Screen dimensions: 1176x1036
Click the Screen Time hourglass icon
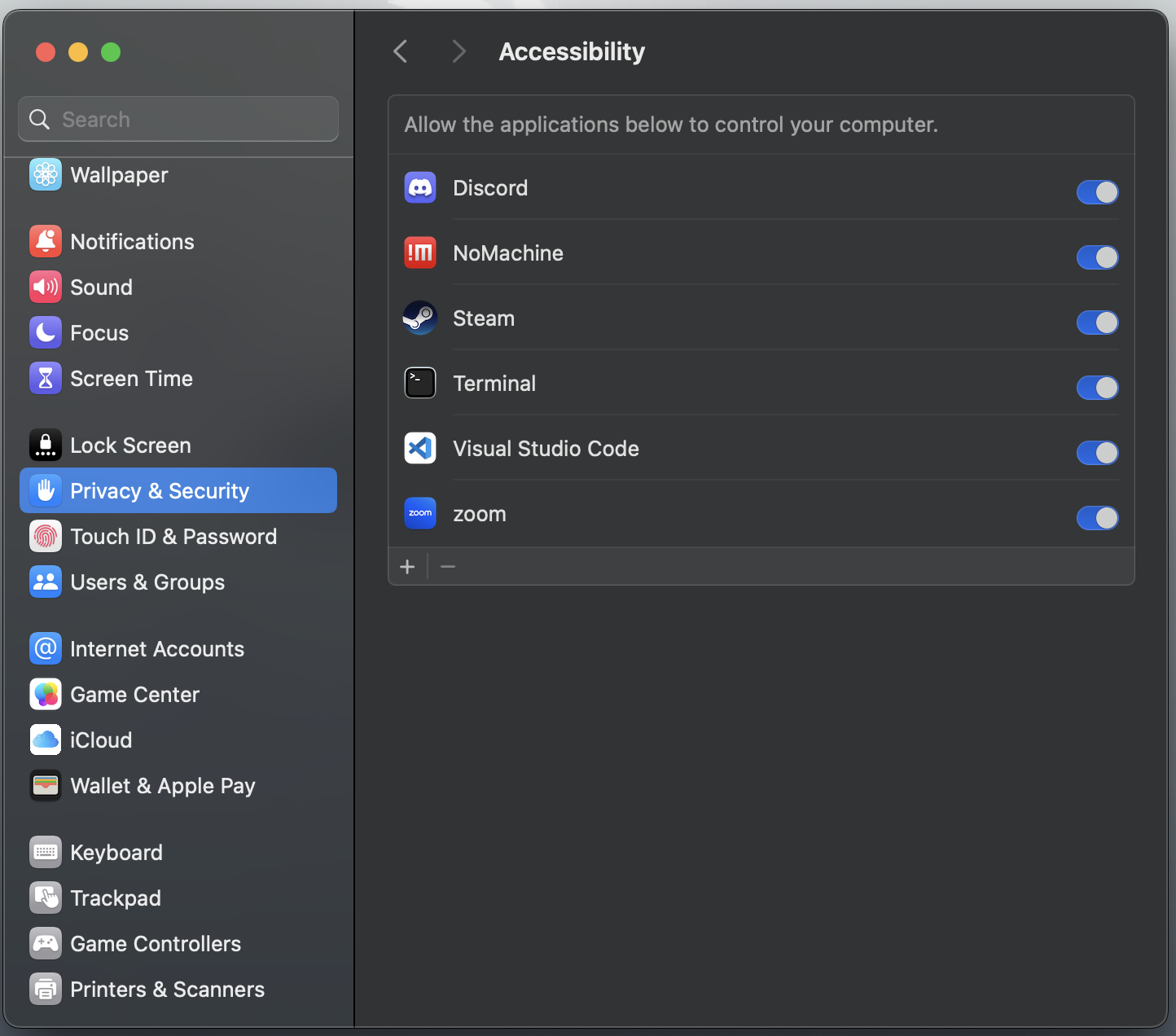[x=46, y=378]
